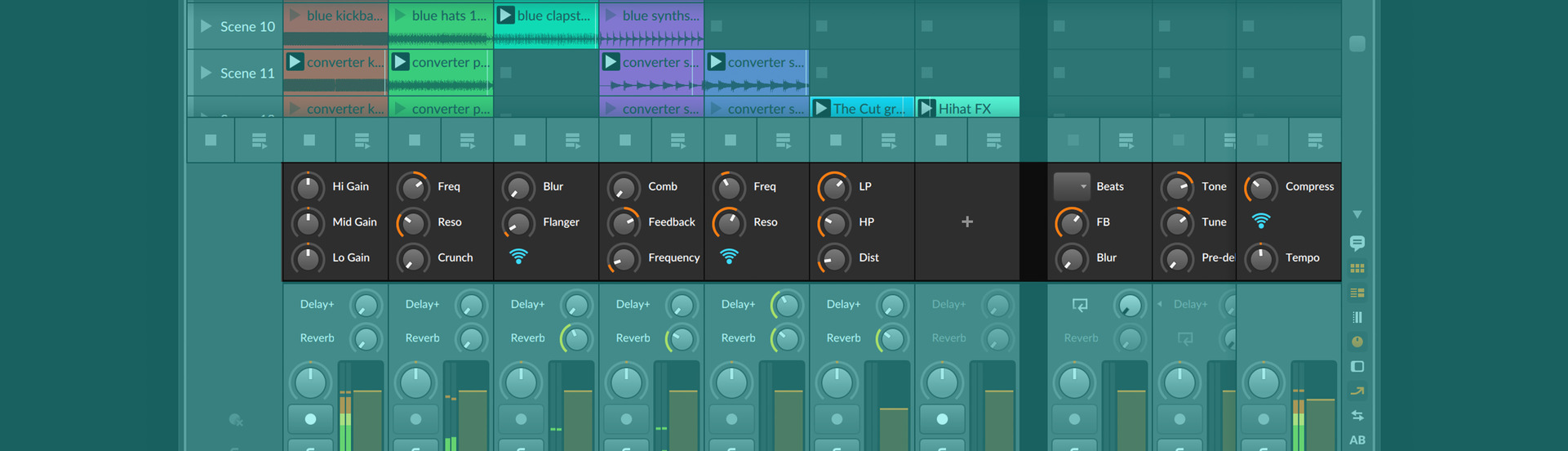The height and width of the screenshot is (451, 1568).
Task: Launch The Cut gr... clip
Action: coord(821,108)
